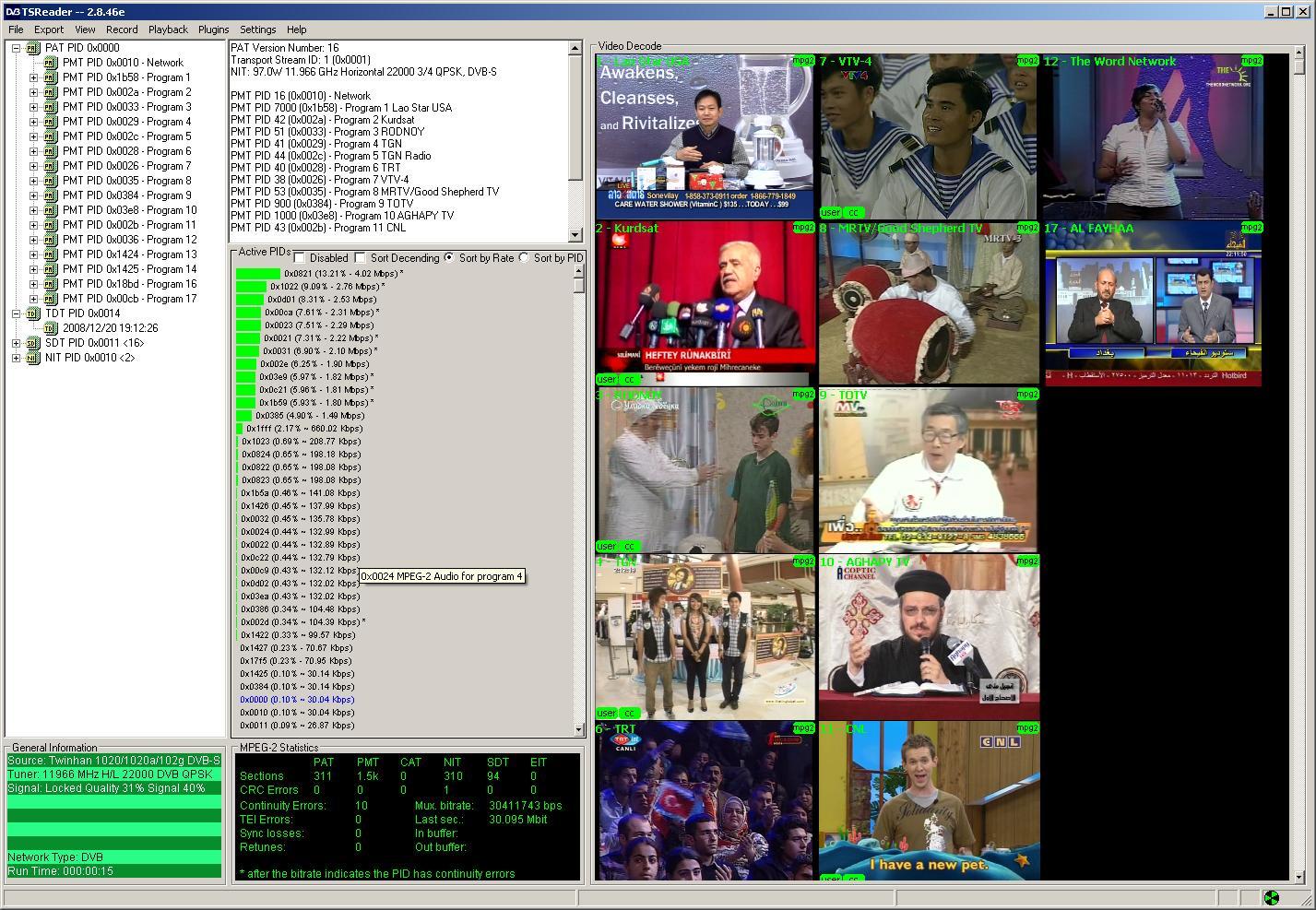Expand PMT PID 0x1b58 Program 1
This screenshot has width=1316, height=910.
(x=33, y=77)
